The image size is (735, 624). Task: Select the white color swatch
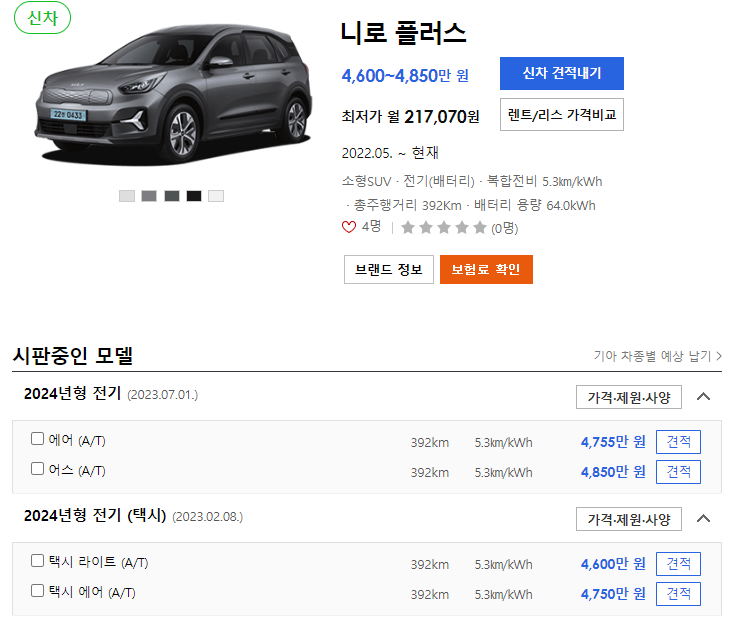click(216, 196)
